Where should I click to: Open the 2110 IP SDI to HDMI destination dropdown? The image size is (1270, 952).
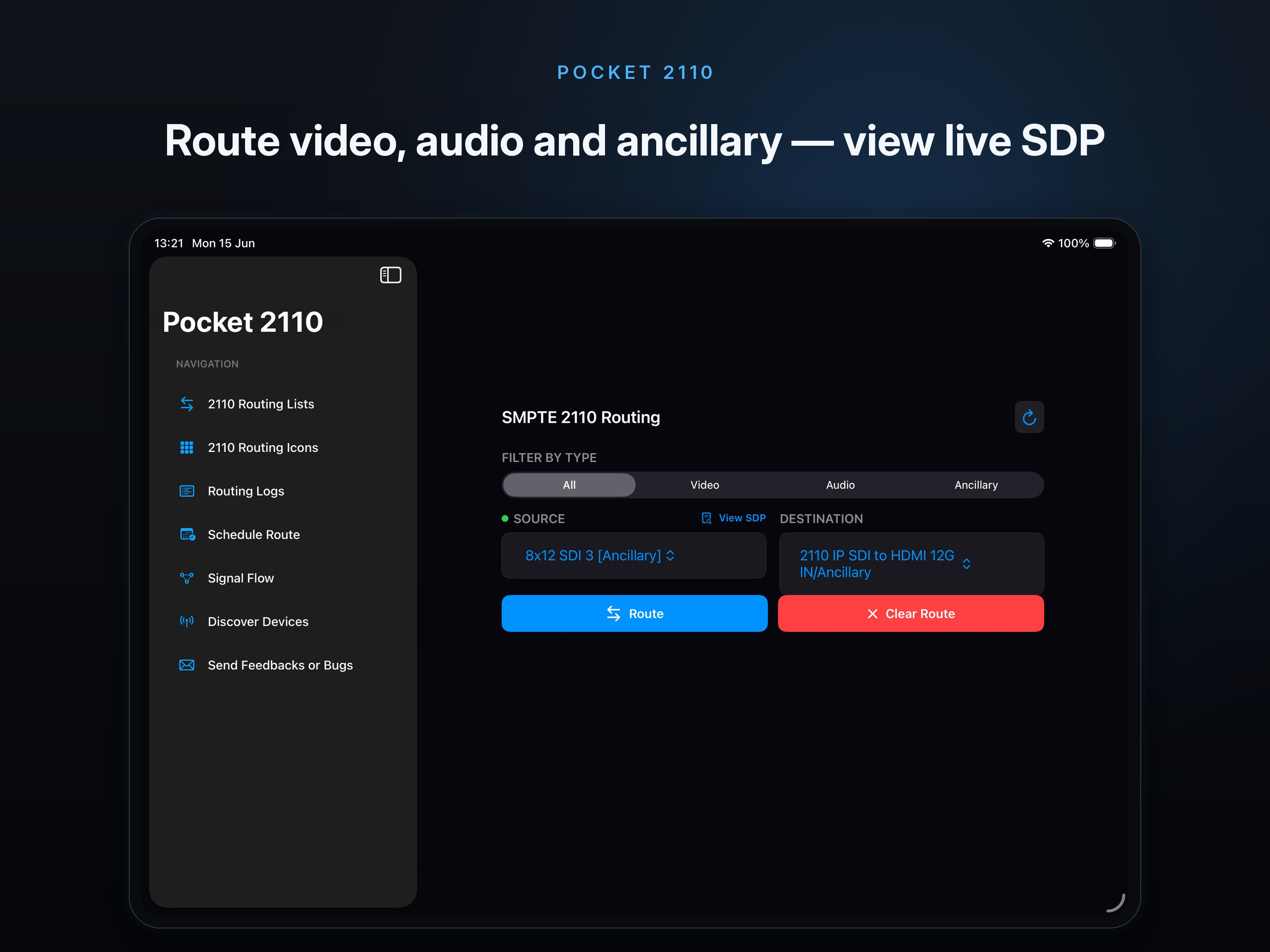(x=911, y=564)
